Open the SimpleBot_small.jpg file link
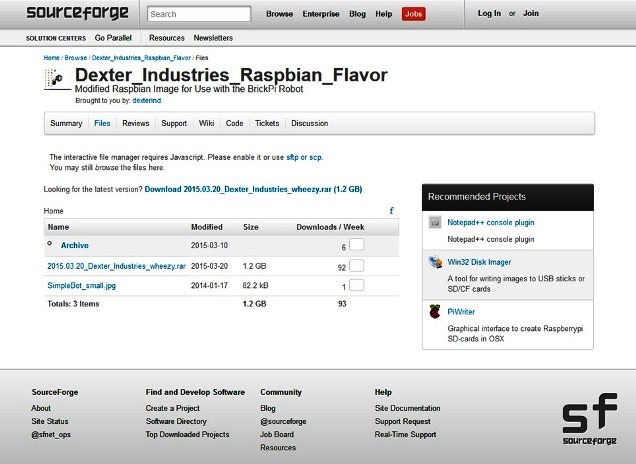636x464 pixels. click(x=82, y=286)
